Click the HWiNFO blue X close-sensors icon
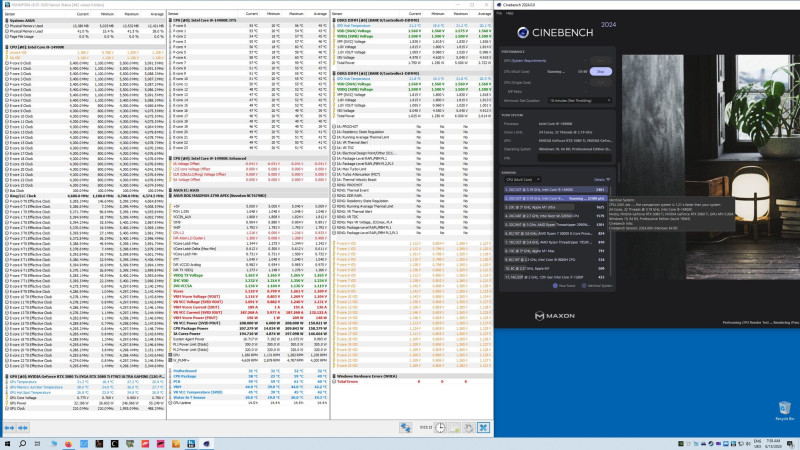Image resolution: width=800 pixels, height=450 pixels. coord(483,428)
